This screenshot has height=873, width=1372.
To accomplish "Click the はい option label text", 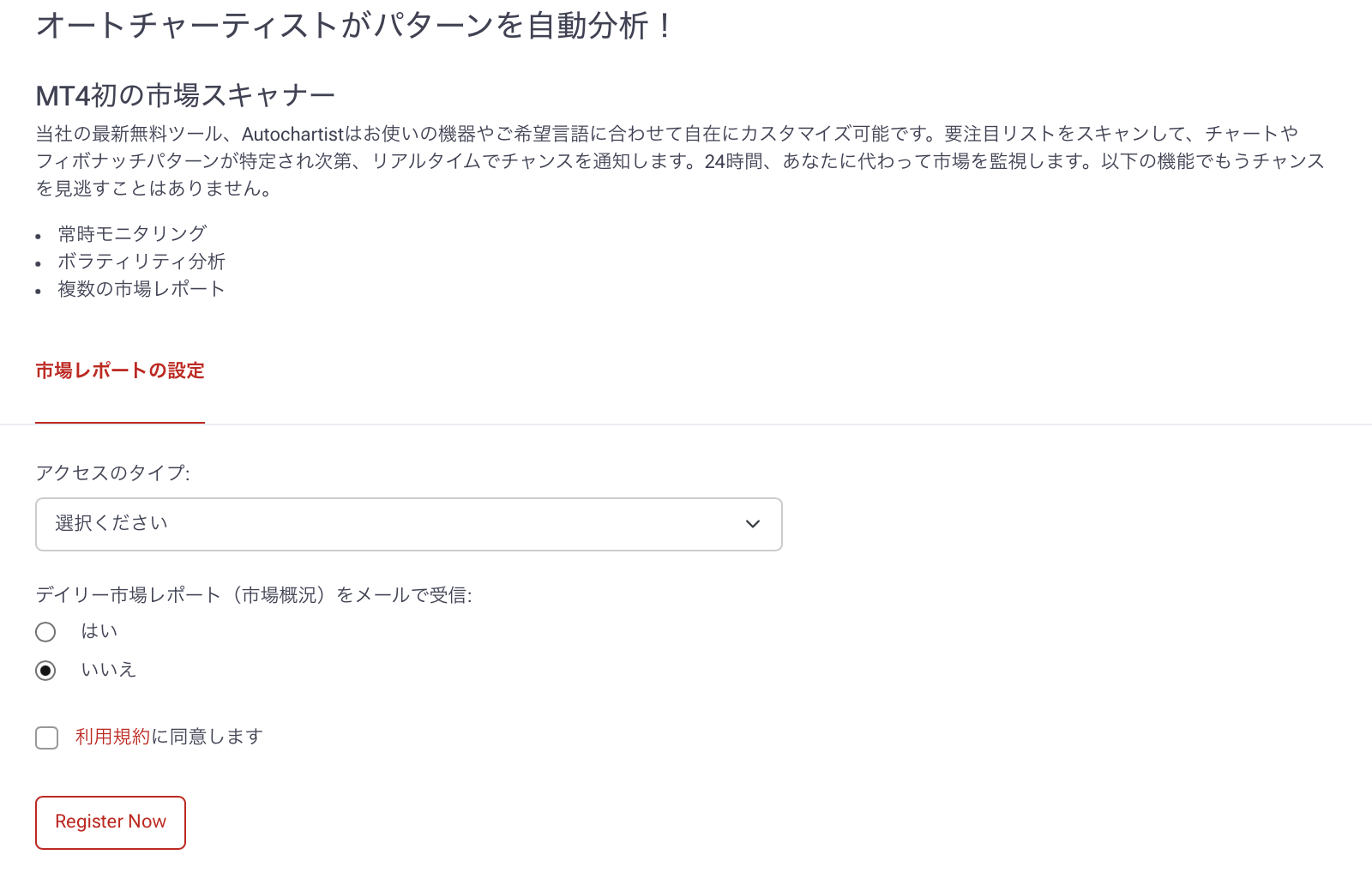I will pyautogui.click(x=99, y=631).
